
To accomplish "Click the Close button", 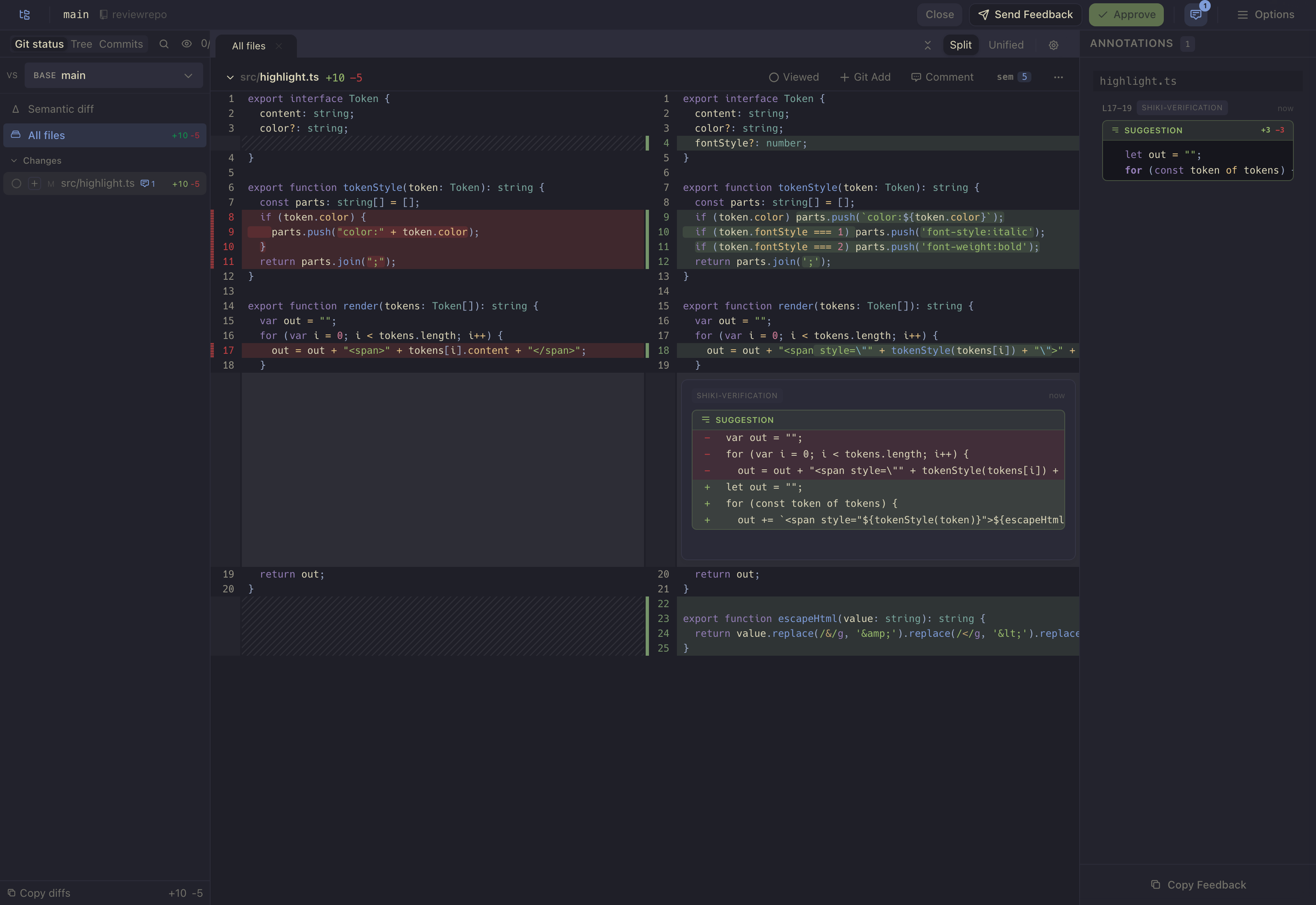I will [x=940, y=15].
